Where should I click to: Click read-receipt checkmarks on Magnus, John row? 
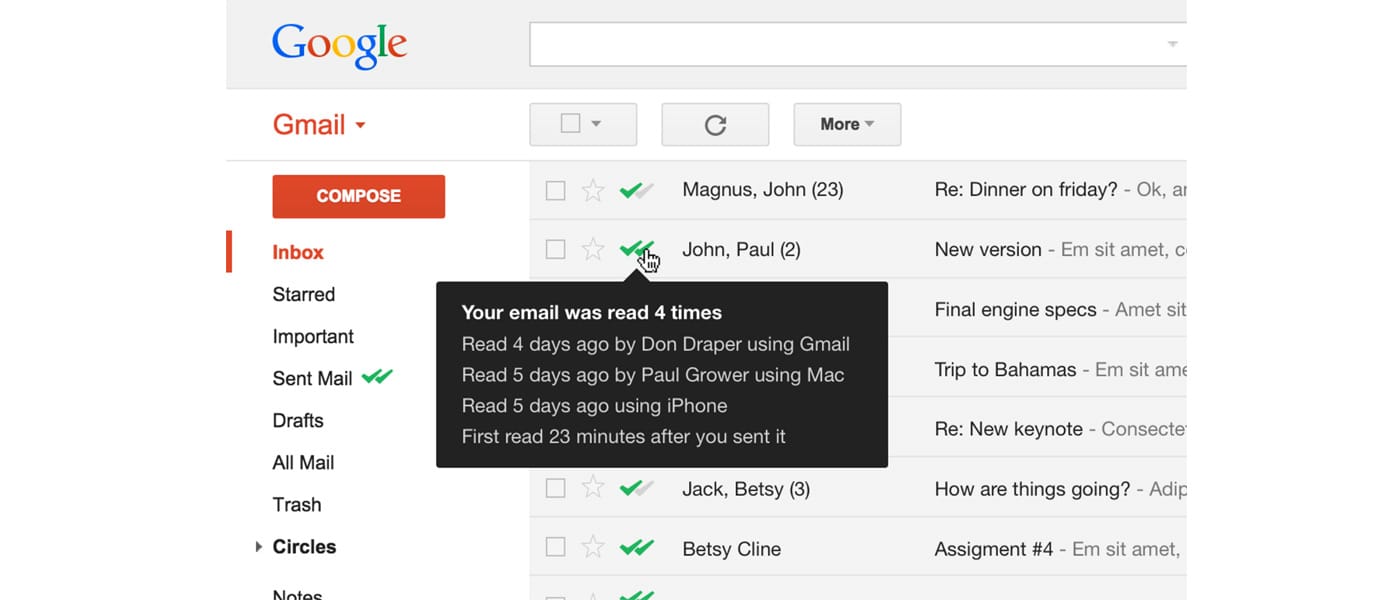coord(637,190)
